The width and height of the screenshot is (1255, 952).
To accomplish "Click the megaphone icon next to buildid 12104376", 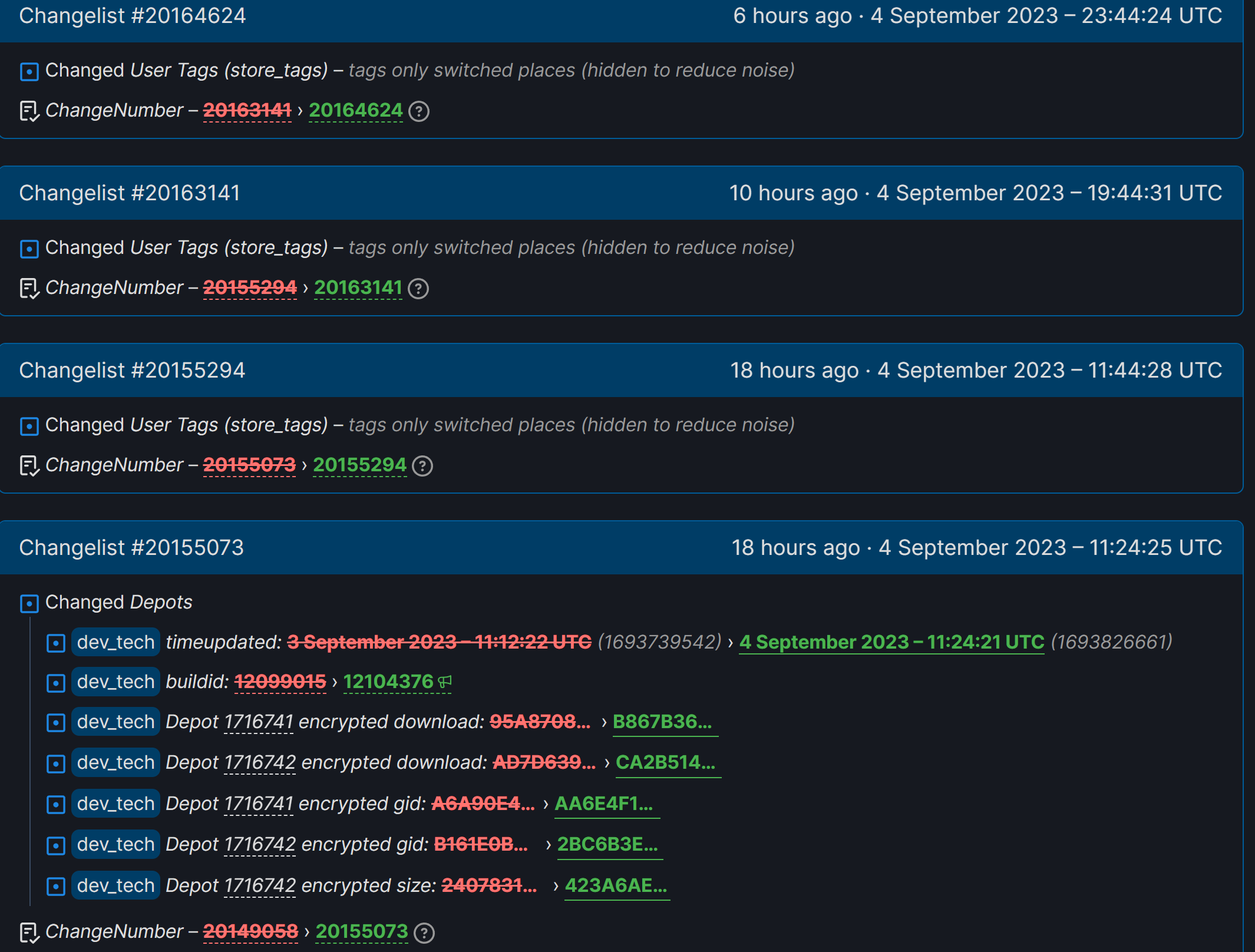I will click(445, 682).
